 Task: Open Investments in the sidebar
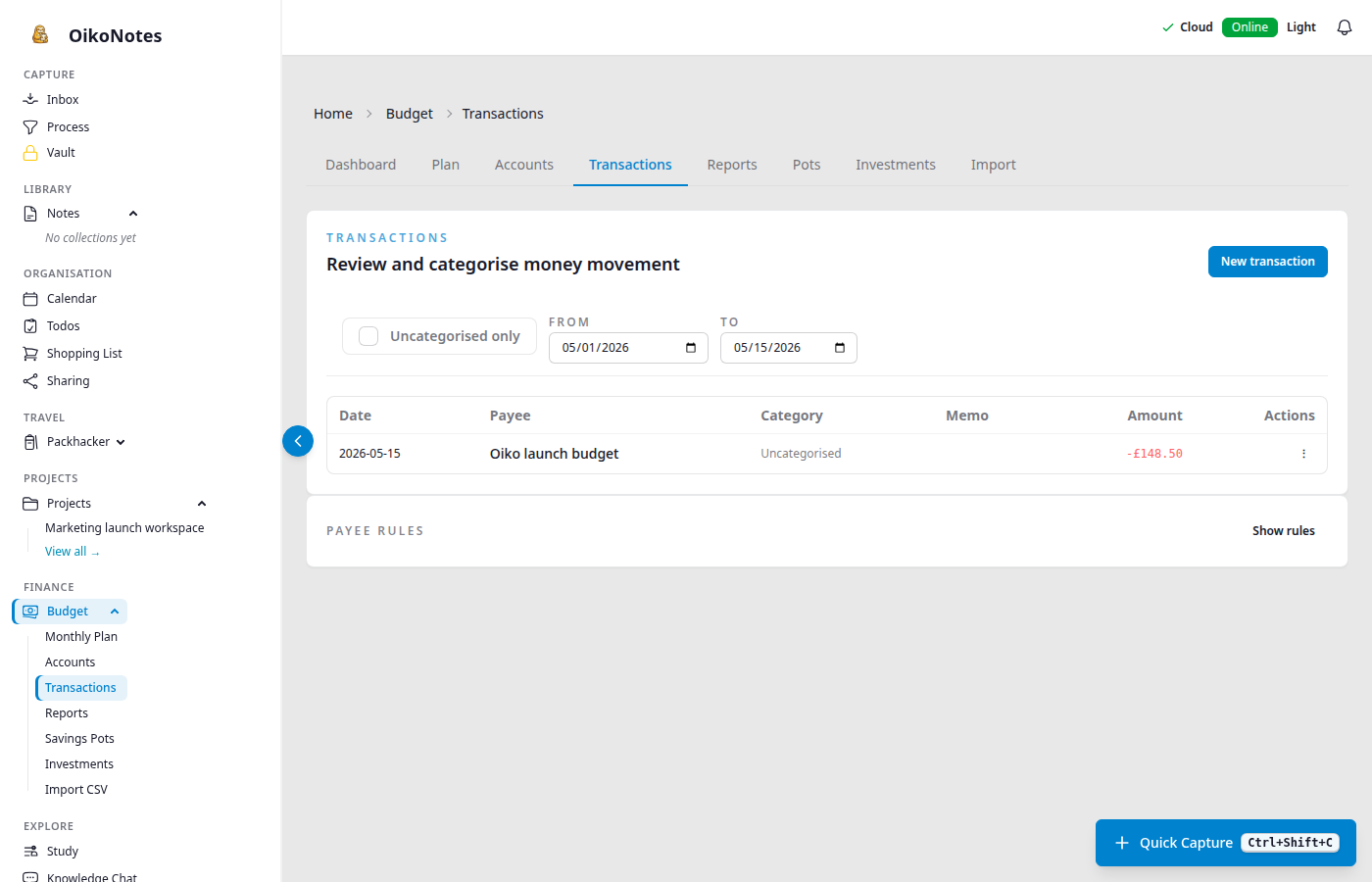point(79,764)
